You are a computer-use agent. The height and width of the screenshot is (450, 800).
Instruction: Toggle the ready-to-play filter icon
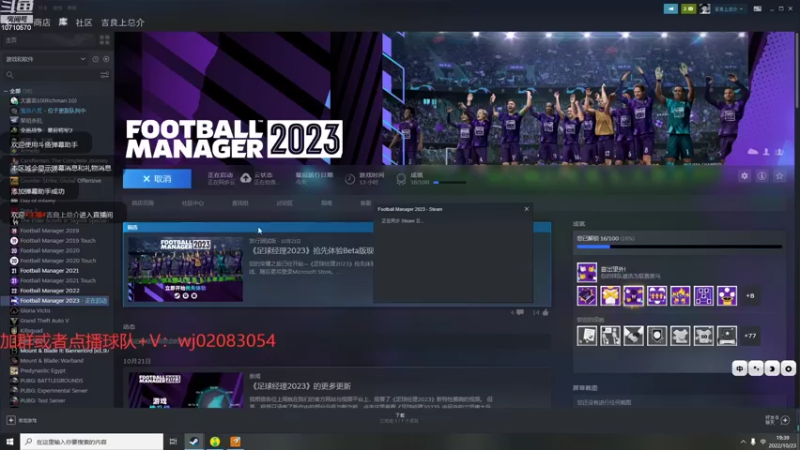[x=106, y=59]
